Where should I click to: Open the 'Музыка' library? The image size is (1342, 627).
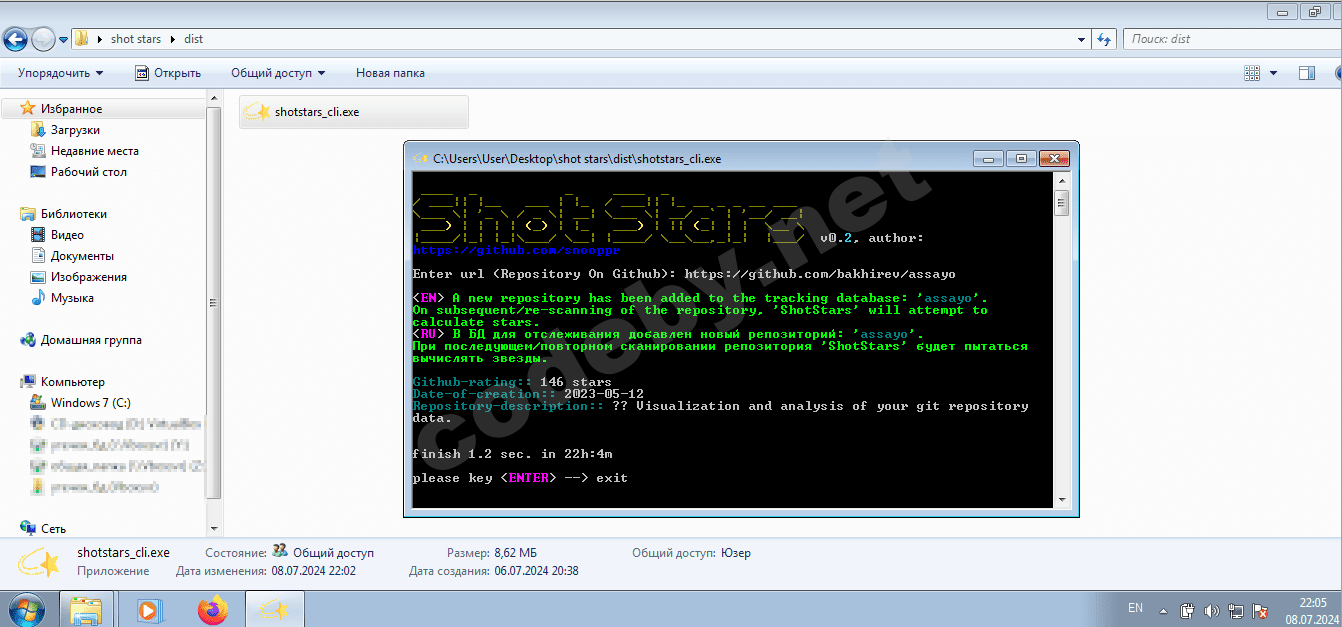pyautogui.click(x=72, y=298)
